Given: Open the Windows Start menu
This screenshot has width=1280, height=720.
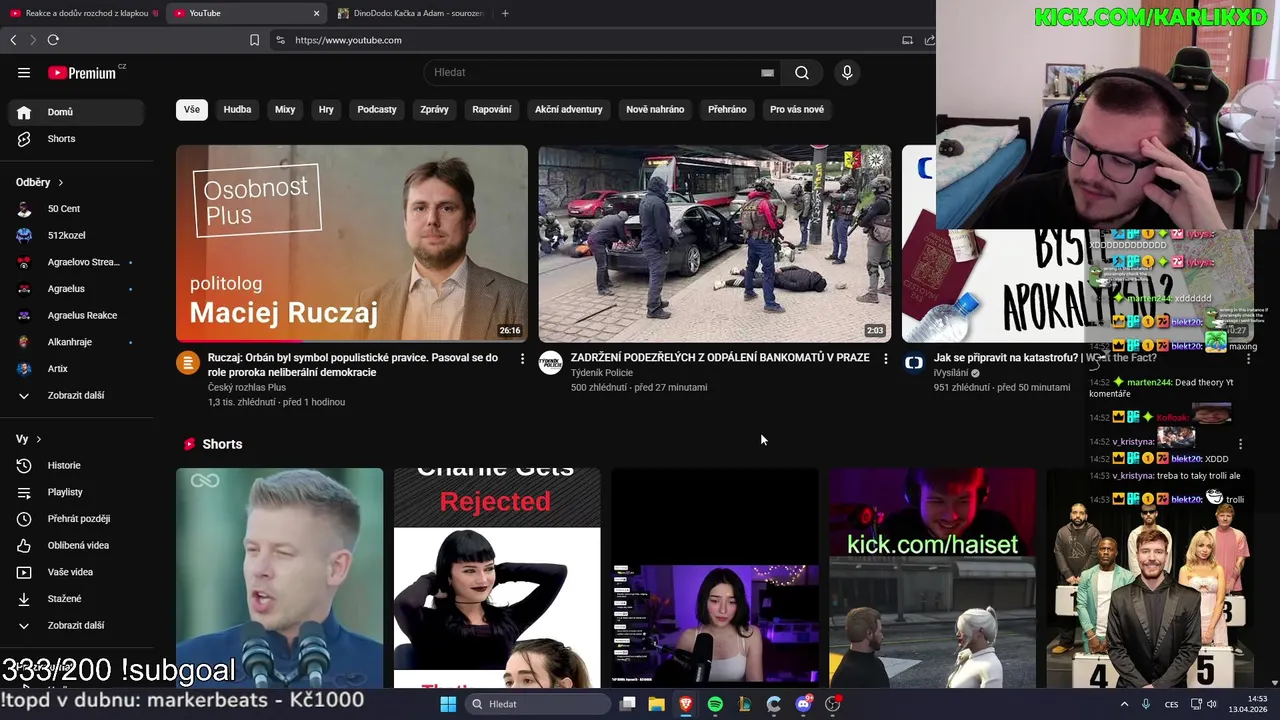Looking at the screenshot, I should 448,704.
